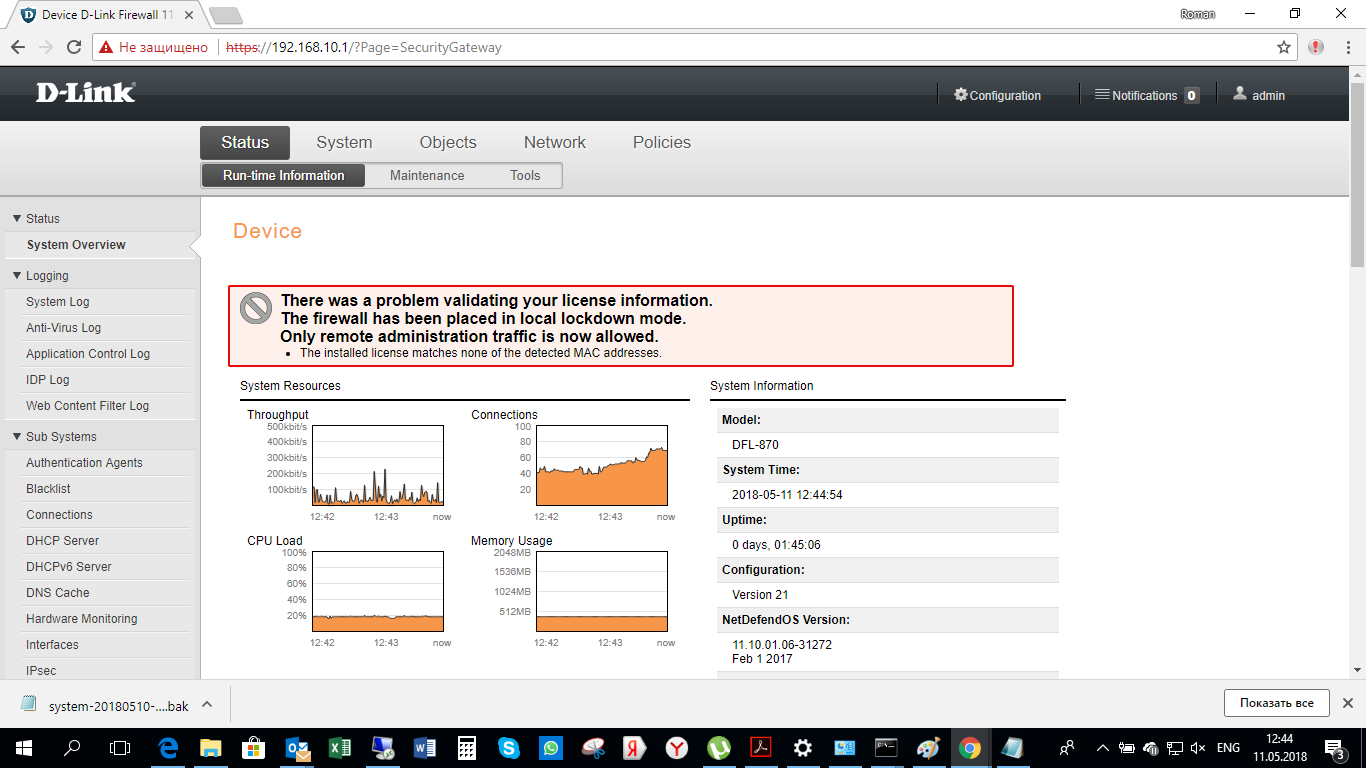The image size is (1366, 768).
Task: Open options for the downloaded .bak file
Action: [x=207, y=704]
